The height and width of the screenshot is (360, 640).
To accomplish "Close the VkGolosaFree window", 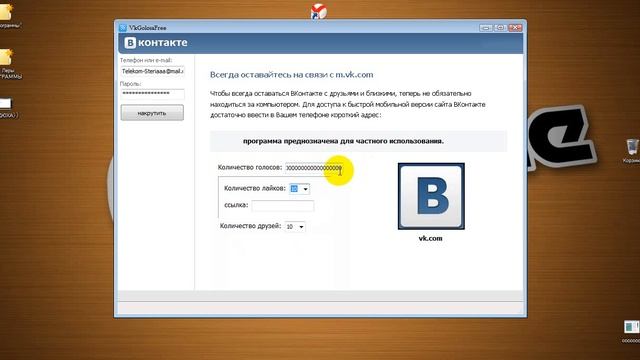I will pyautogui.click(x=516, y=28).
